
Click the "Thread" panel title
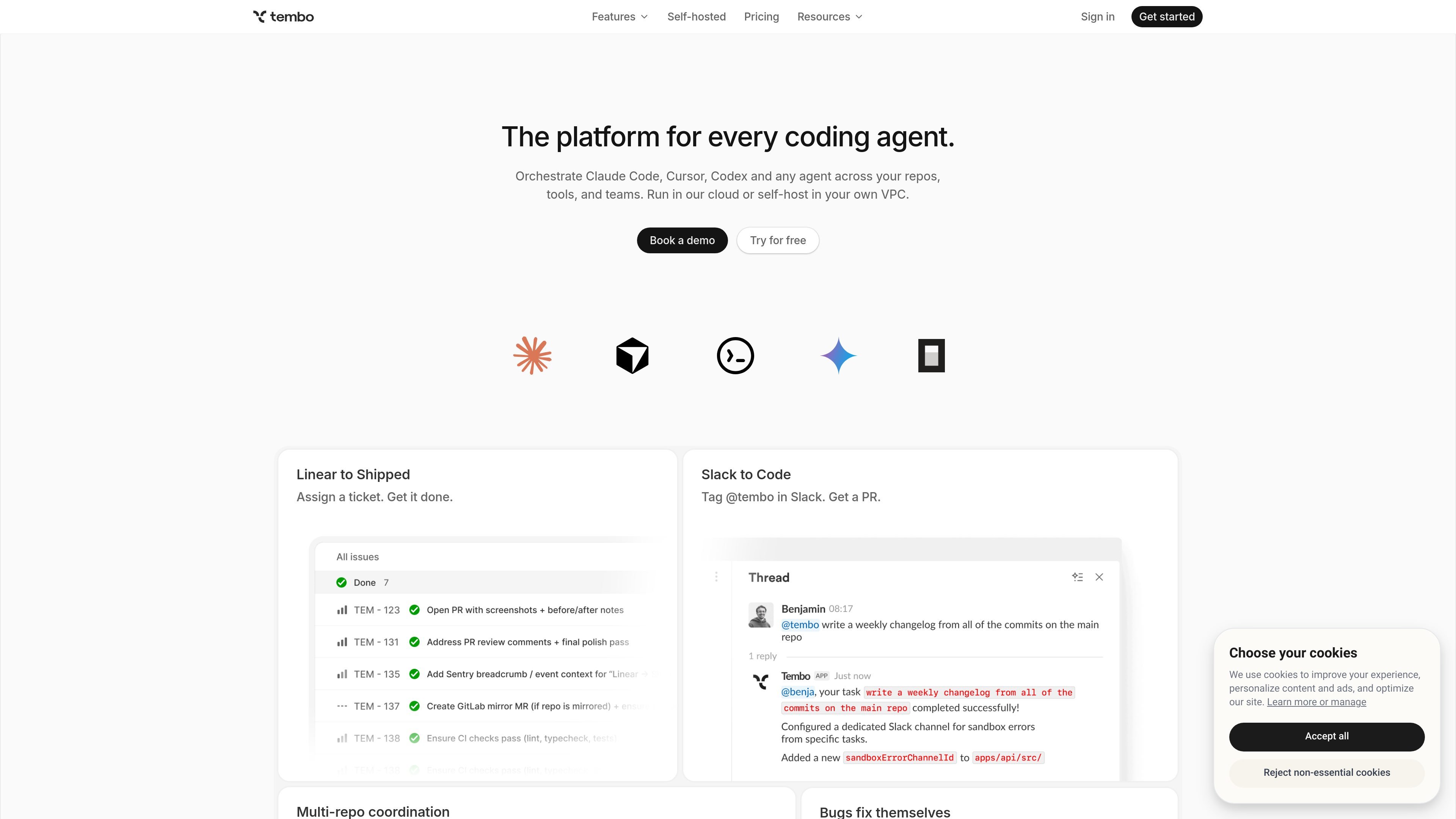point(769,577)
